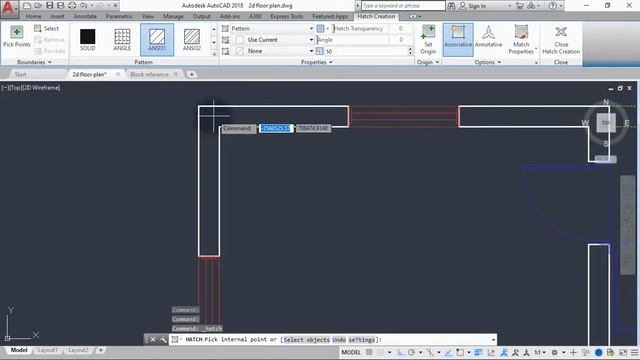This screenshot has height=360, width=640.
Task: Open the Help question mark icon
Action: coord(552,6)
